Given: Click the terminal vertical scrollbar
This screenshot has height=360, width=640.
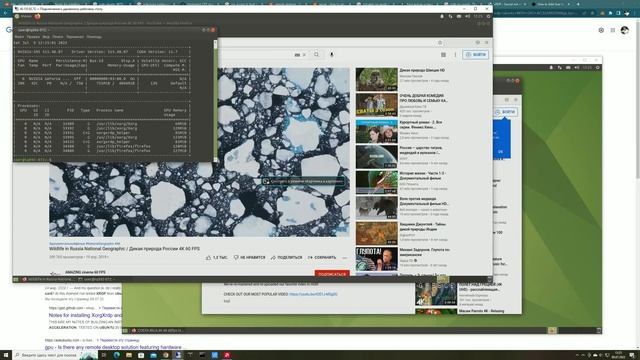Looking at the screenshot, I should [x=215, y=100].
